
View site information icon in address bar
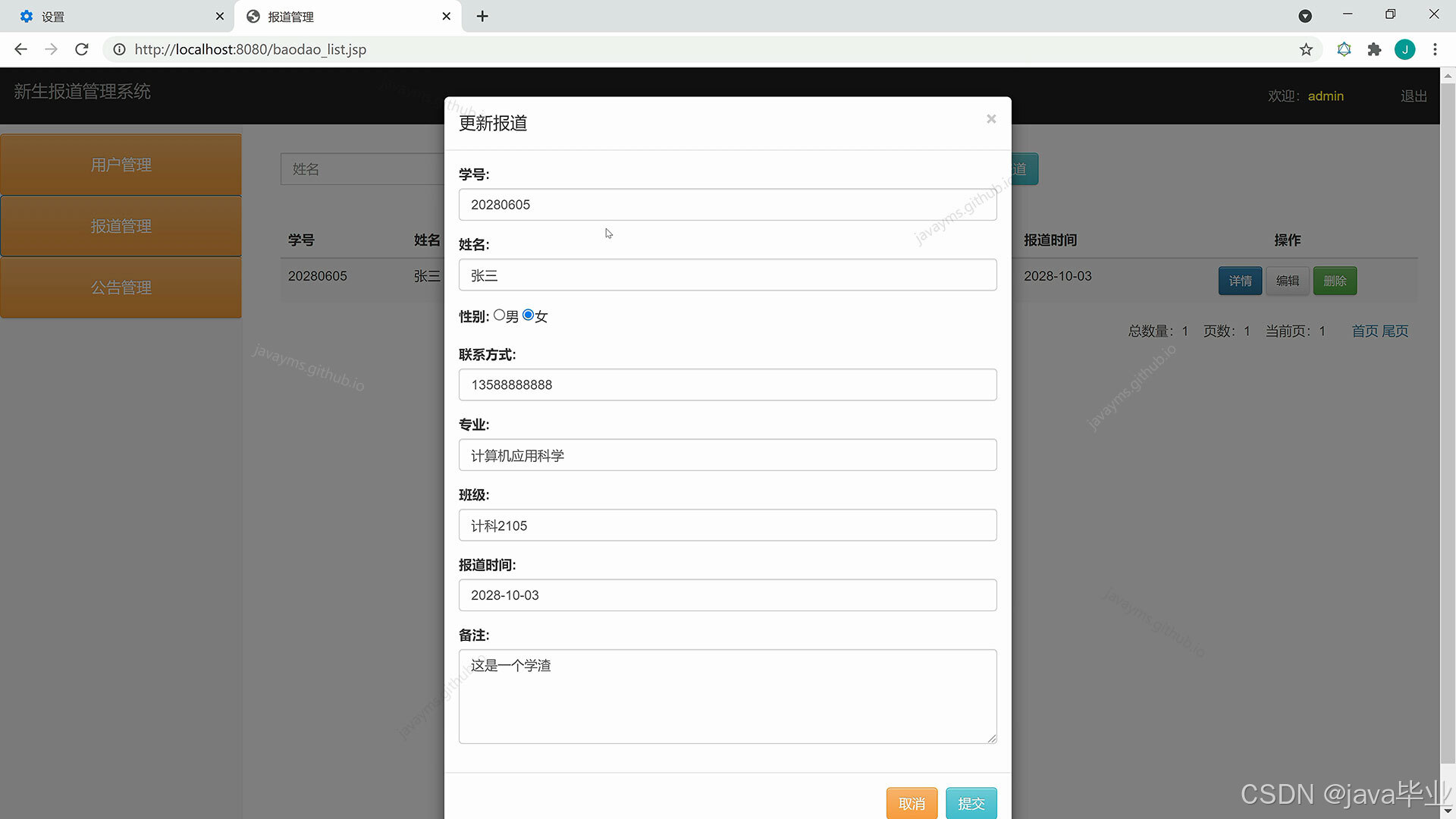pyautogui.click(x=119, y=49)
